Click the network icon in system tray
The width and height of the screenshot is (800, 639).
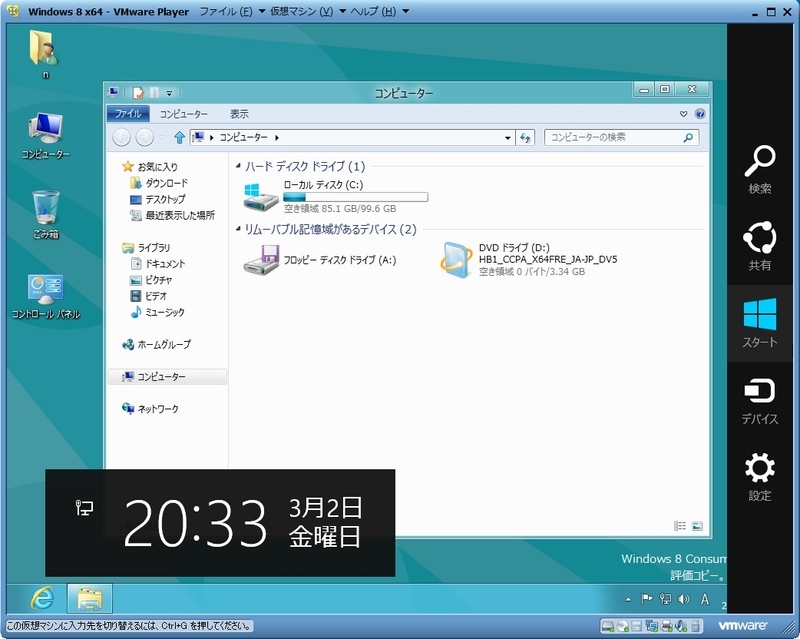tap(665, 599)
